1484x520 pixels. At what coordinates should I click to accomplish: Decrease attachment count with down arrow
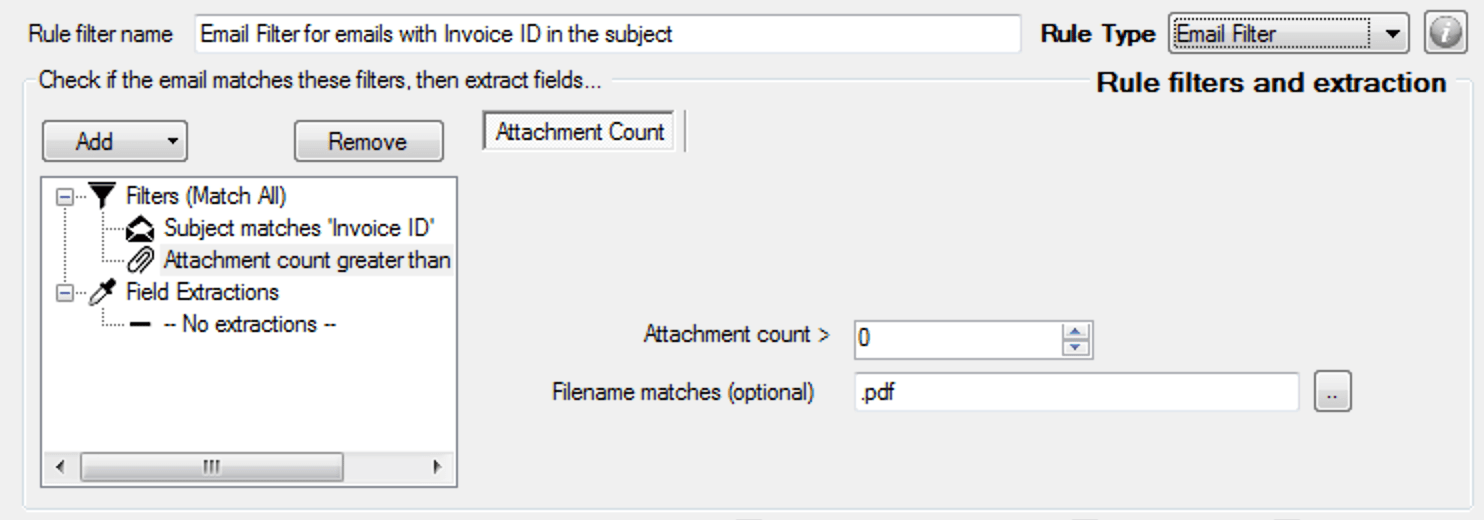1075,347
